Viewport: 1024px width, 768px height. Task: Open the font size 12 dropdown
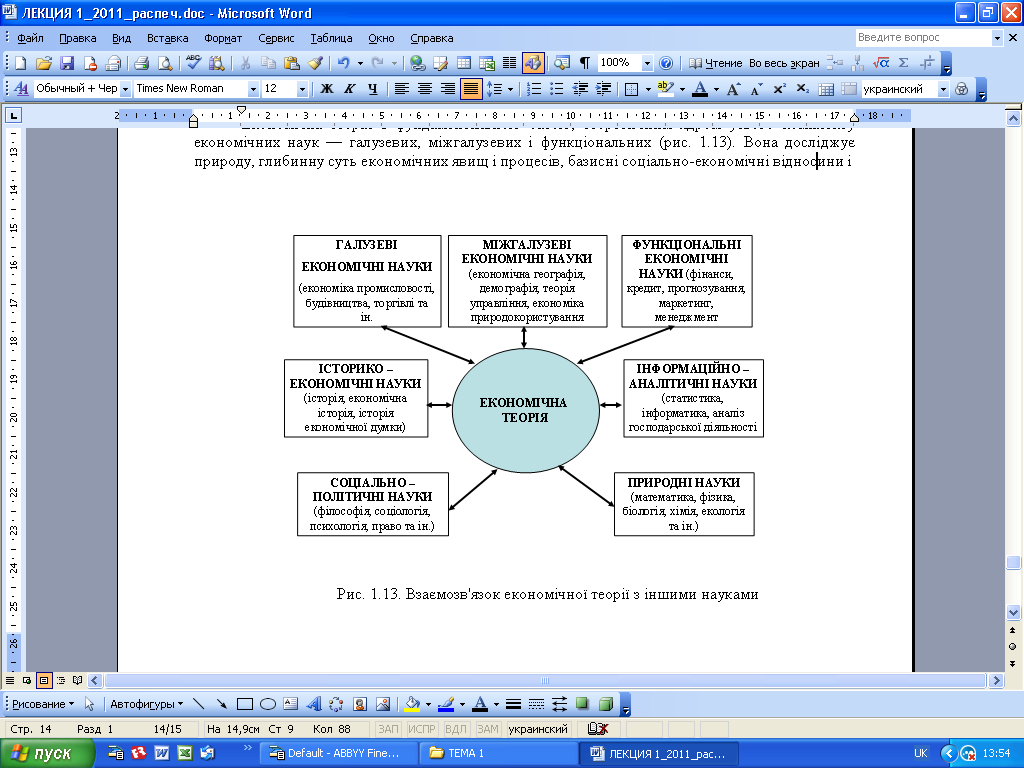(x=302, y=89)
